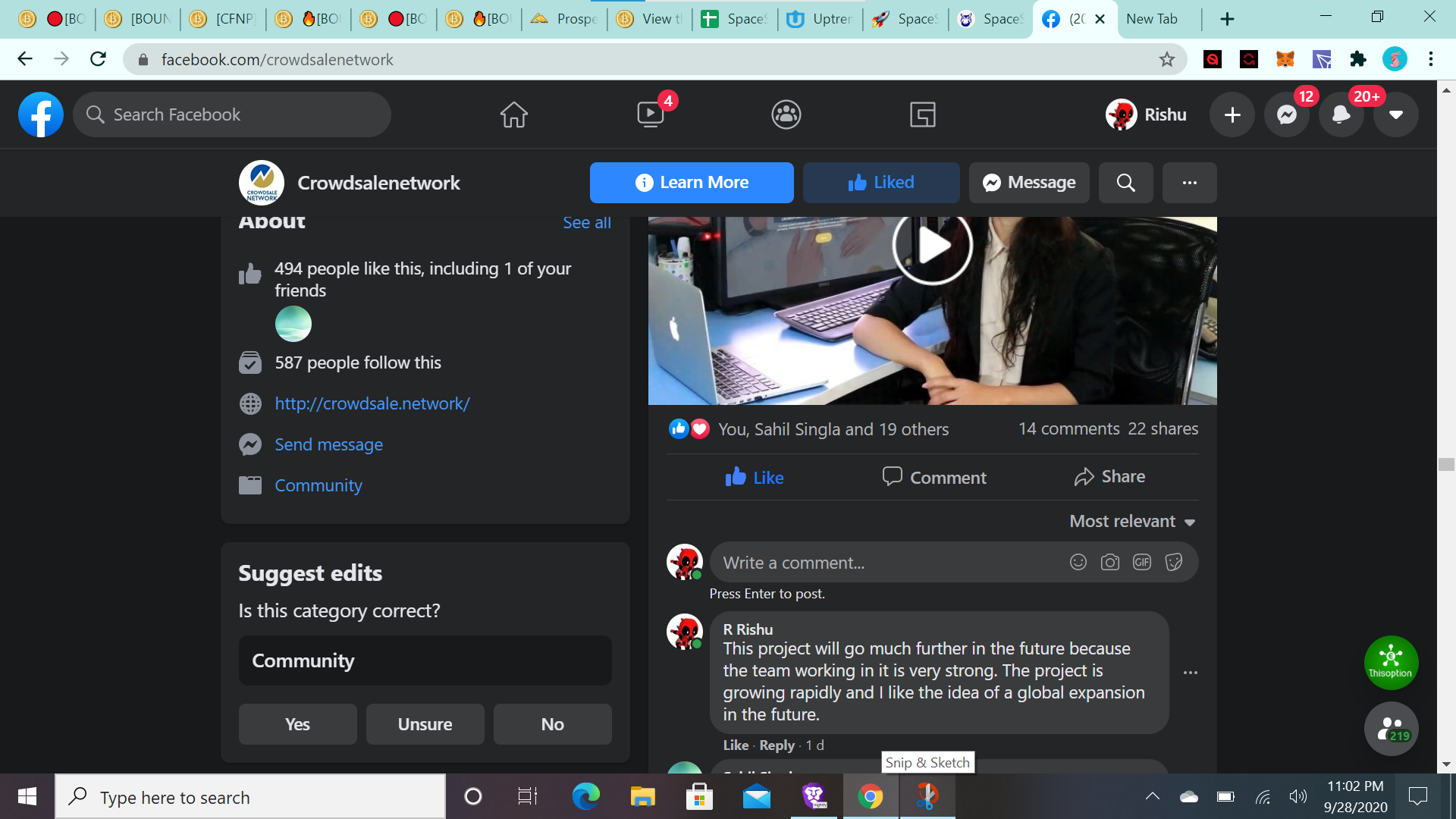Expand the Most relevant comments dropdown
The width and height of the screenshot is (1456, 819).
coord(1132,522)
